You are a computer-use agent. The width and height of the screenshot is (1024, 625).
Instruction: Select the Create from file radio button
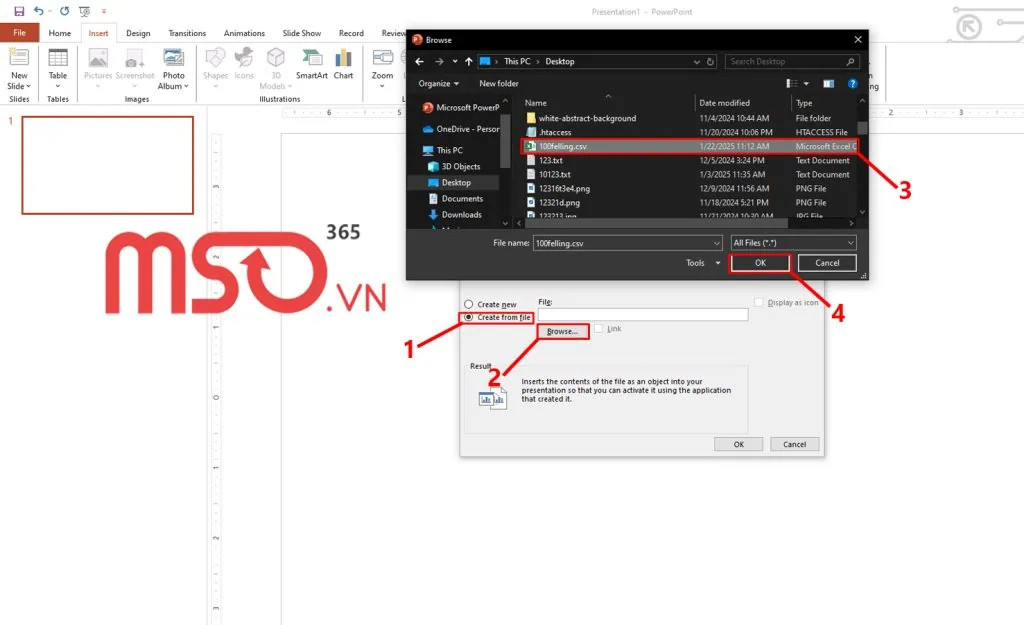pos(469,317)
